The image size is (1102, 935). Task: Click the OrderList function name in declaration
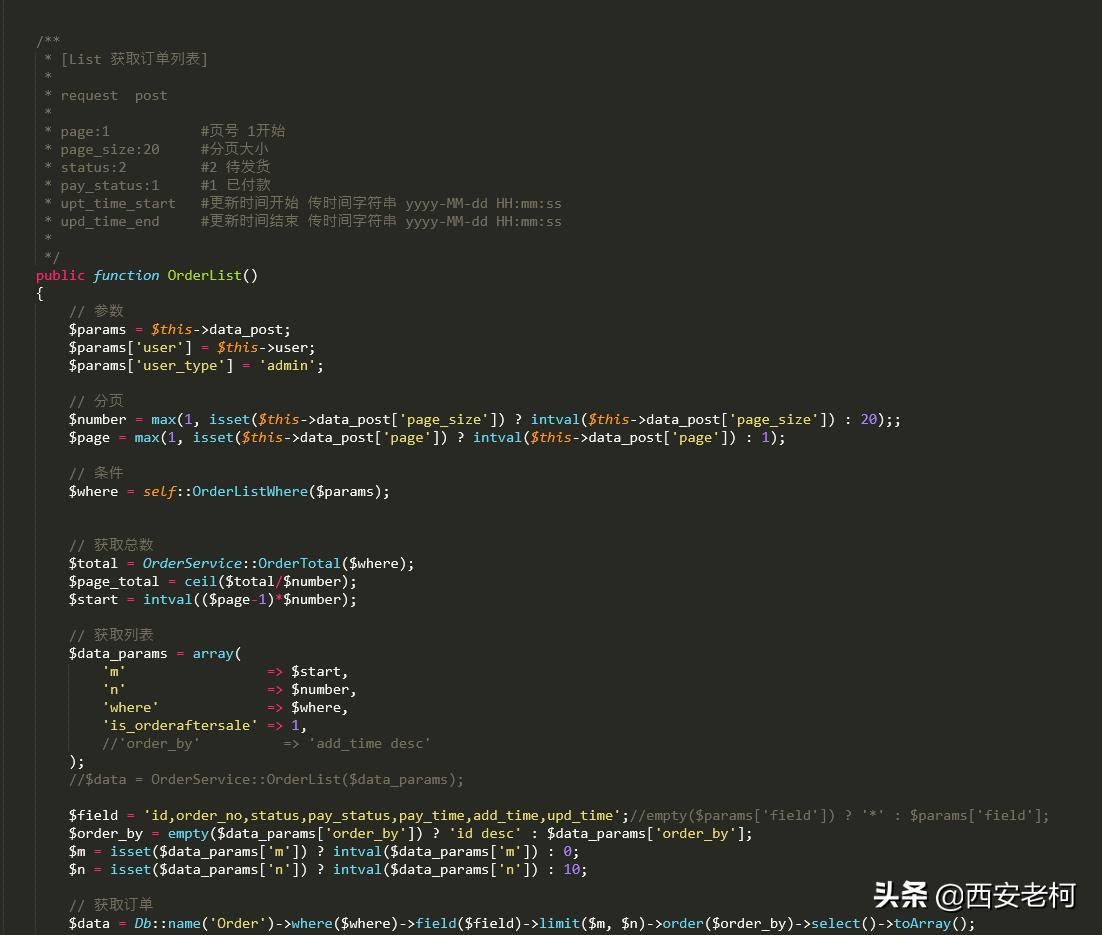(x=204, y=275)
